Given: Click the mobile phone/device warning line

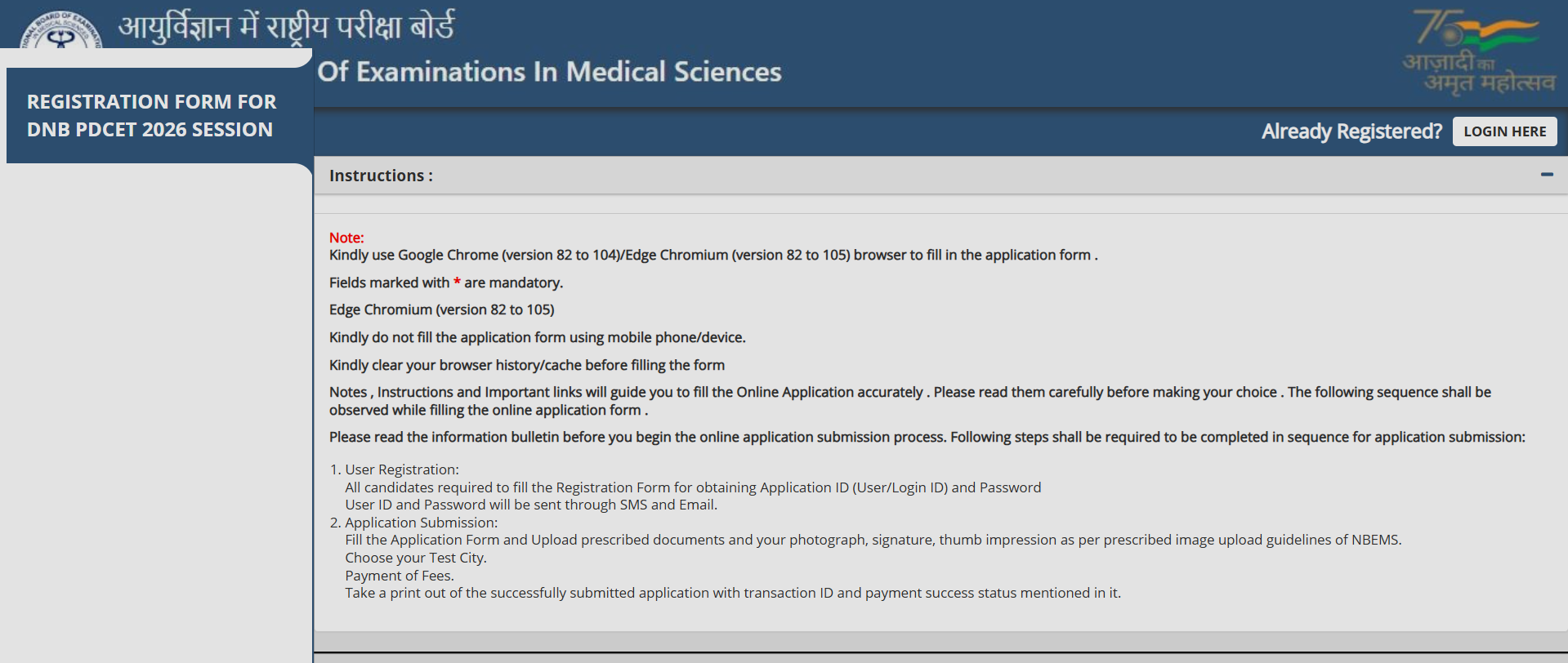Looking at the screenshot, I should [537, 337].
